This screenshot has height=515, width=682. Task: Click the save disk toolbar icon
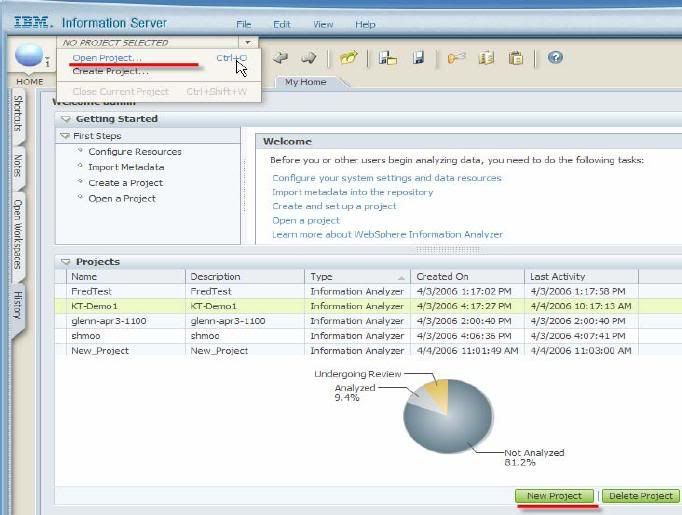[x=418, y=58]
